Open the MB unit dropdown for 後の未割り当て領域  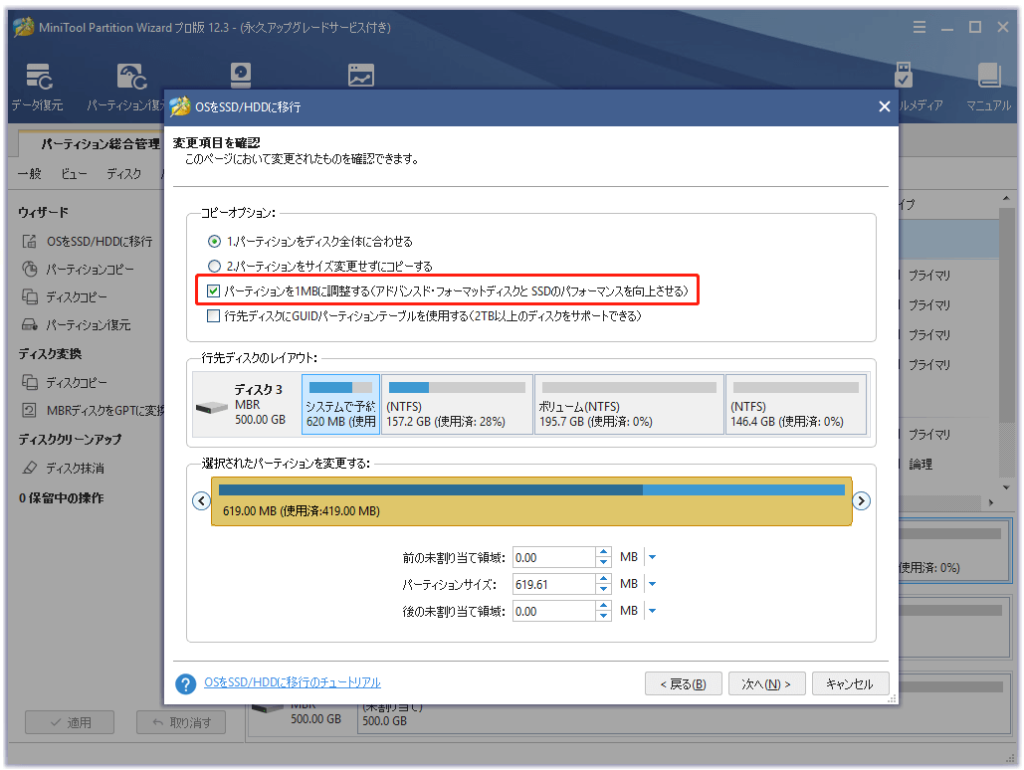point(652,611)
